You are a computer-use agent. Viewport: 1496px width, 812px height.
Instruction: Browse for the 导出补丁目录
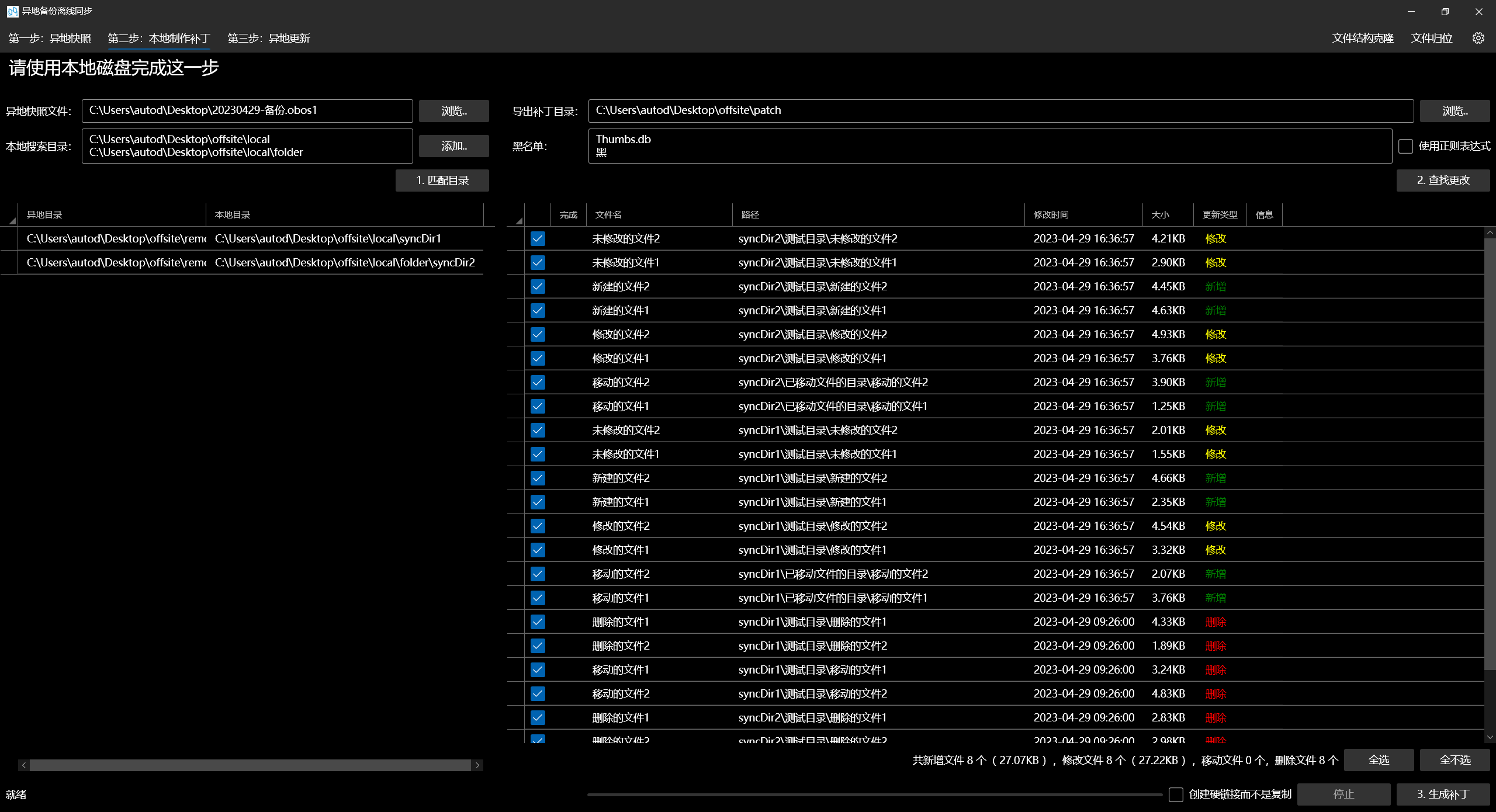[1455, 111]
